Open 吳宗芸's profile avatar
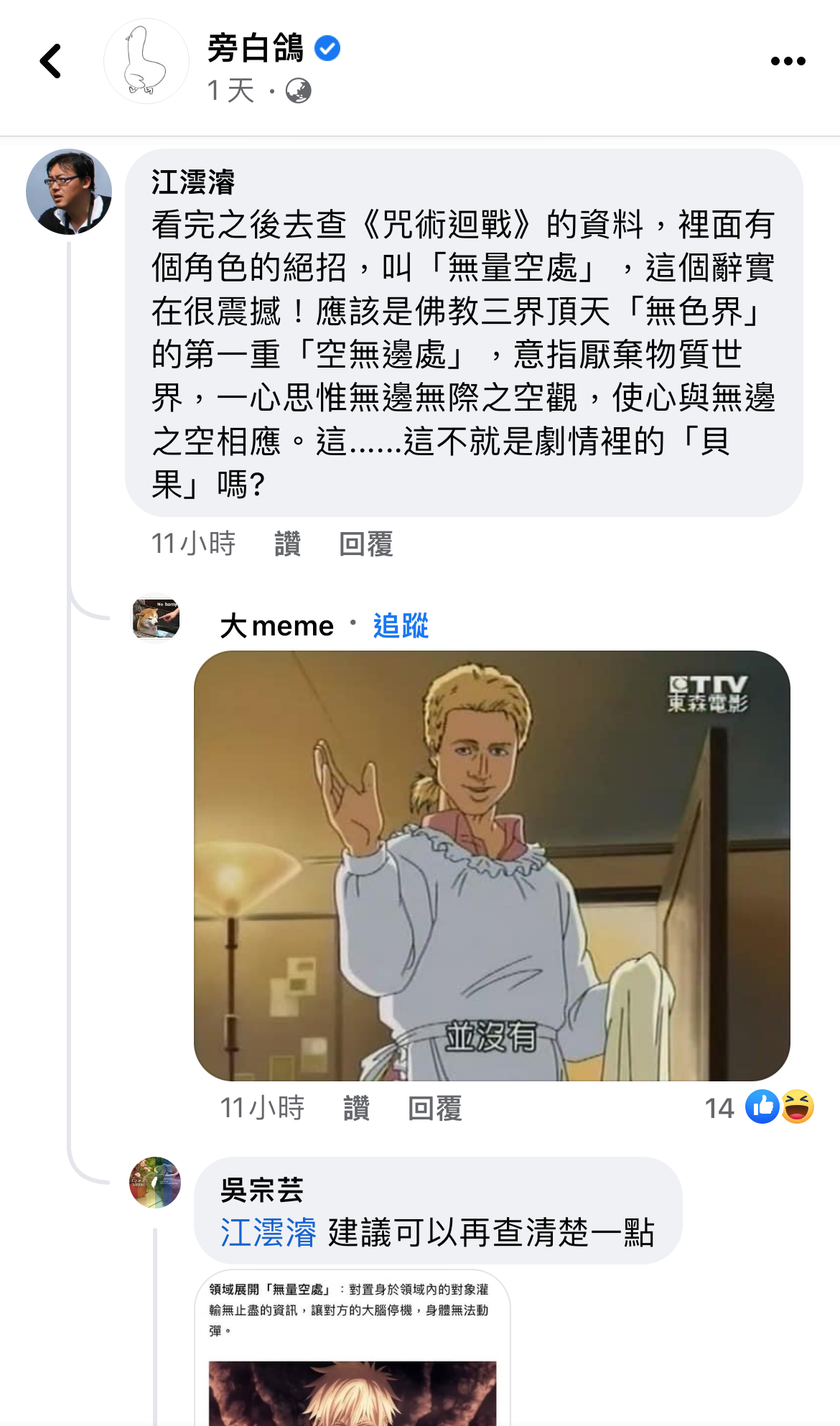This screenshot has height=1426, width=840. [x=155, y=1183]
